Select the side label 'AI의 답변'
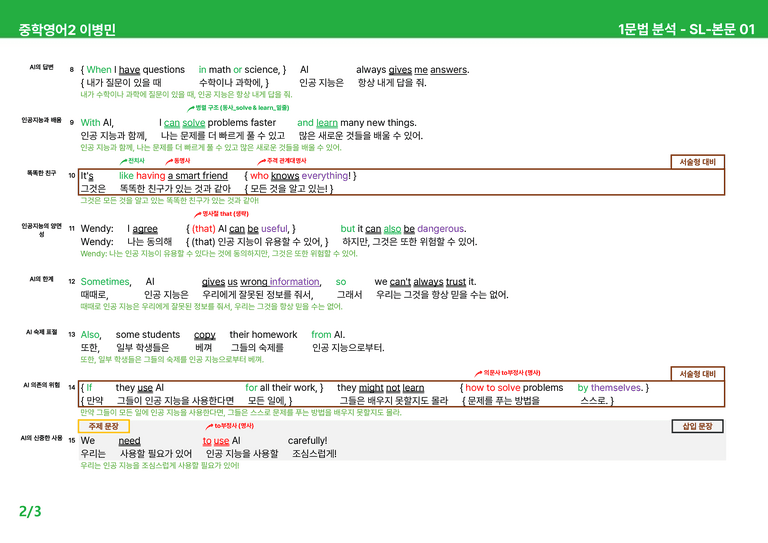This screenshot has width=768, height=543. tap(42, 67)
